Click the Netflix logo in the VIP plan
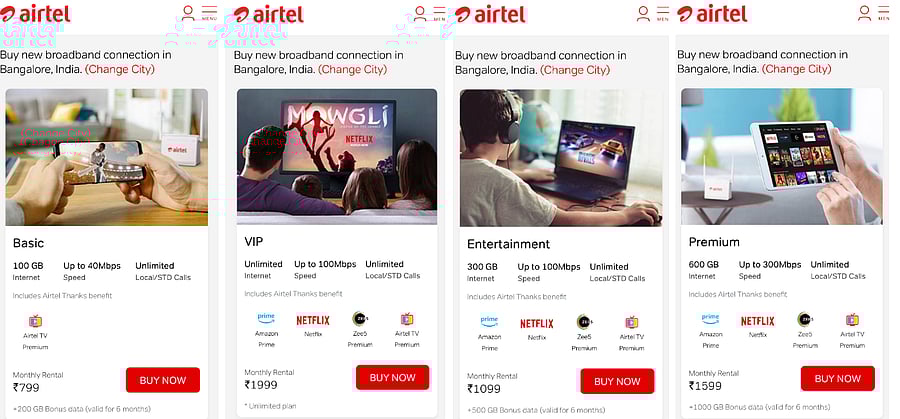This screenshot has width=900, height=419. tap(313, 320)
